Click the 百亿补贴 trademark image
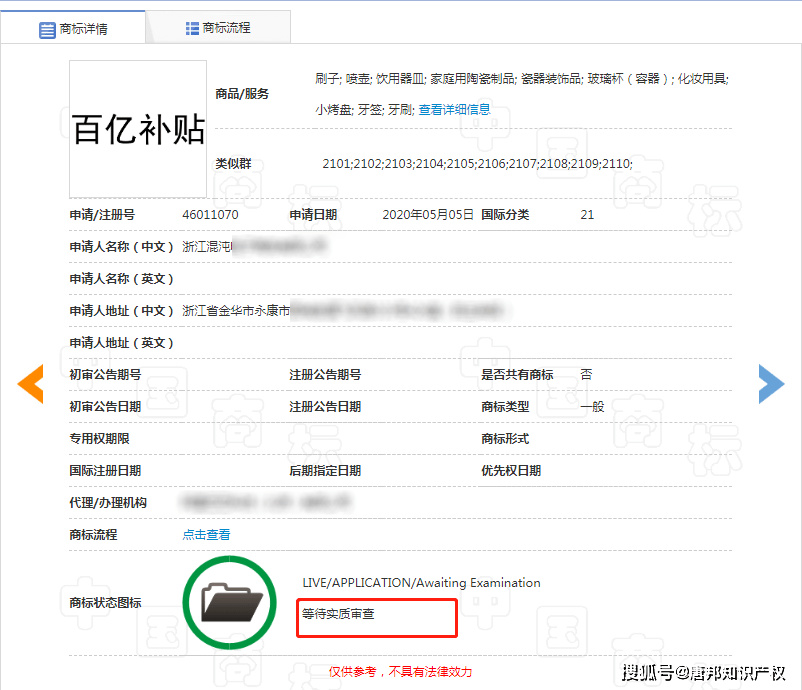This screenshot has height=690, width=802. [138, 129]
